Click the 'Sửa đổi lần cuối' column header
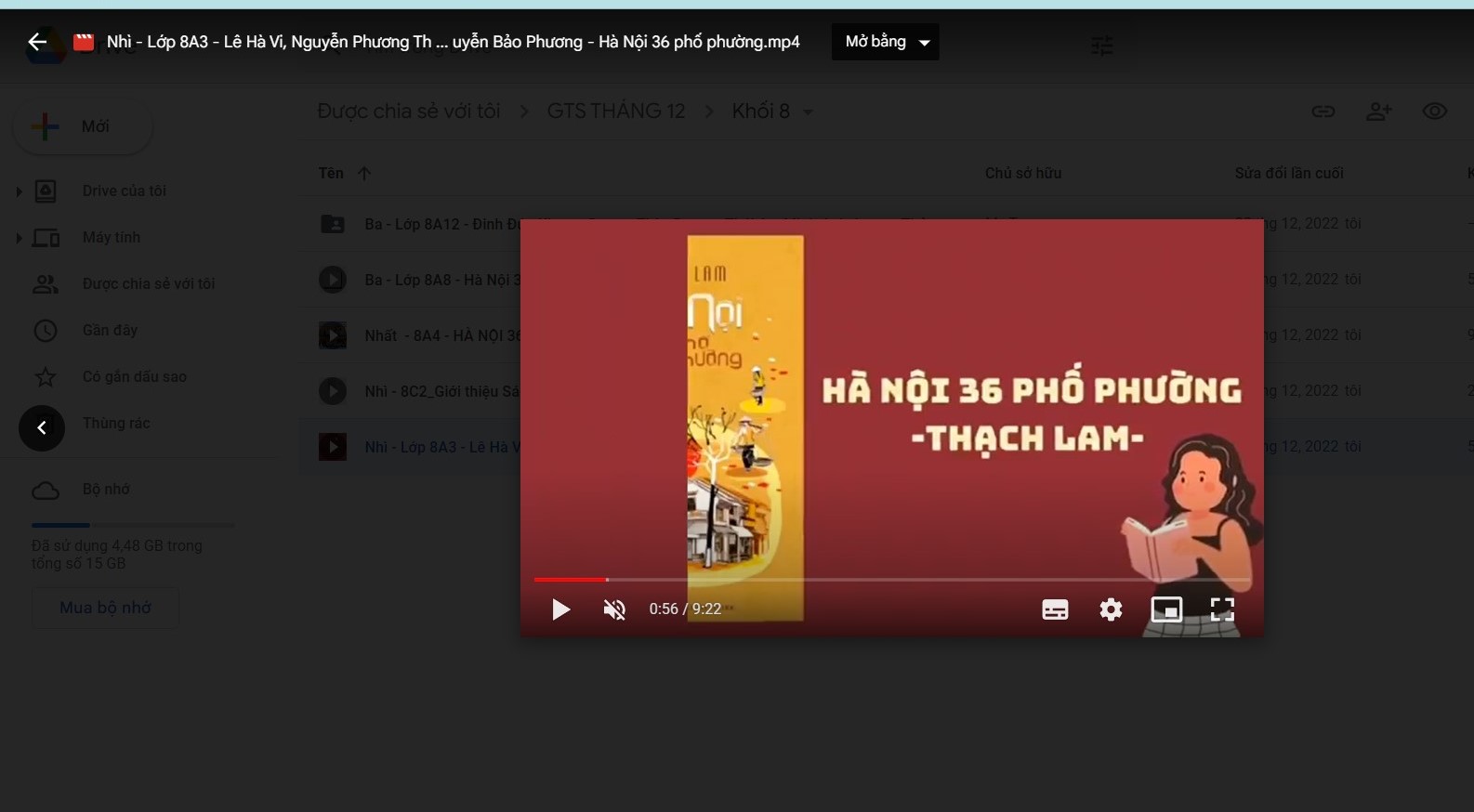1474x812 pixels. pos(1289,173)
